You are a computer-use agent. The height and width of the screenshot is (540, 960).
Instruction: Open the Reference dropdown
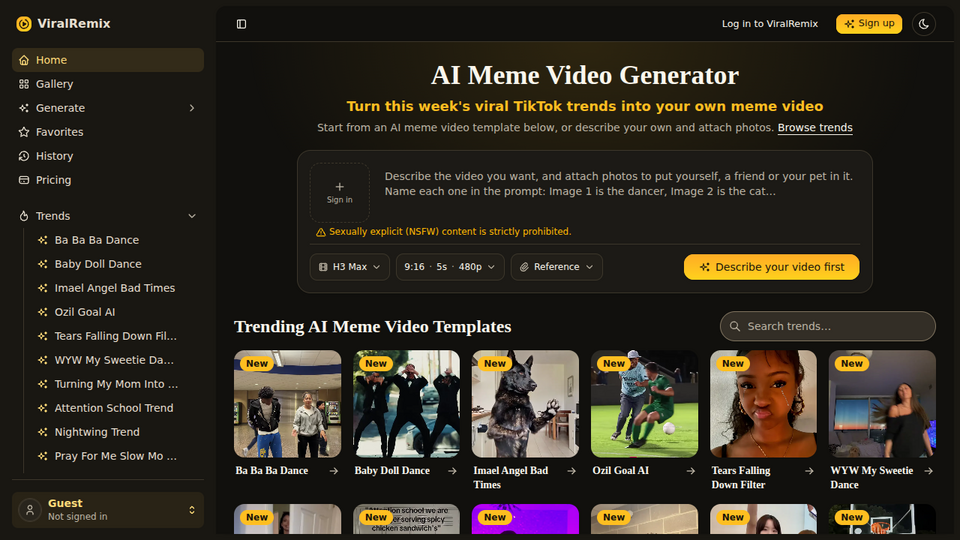[x=557, y=267]
